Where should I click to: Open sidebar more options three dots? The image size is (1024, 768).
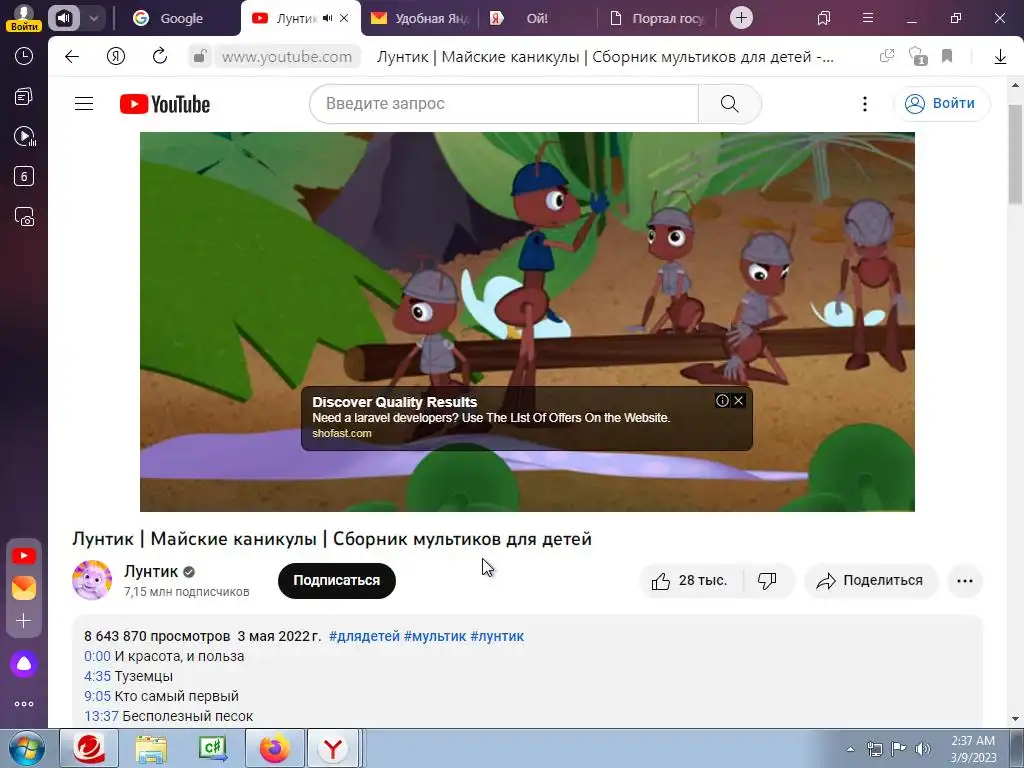tap(24, 704)
